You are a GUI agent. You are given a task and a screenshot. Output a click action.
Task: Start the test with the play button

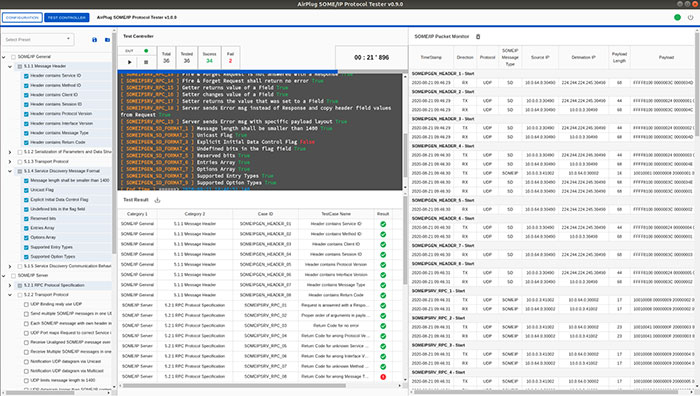pos(129,62)
